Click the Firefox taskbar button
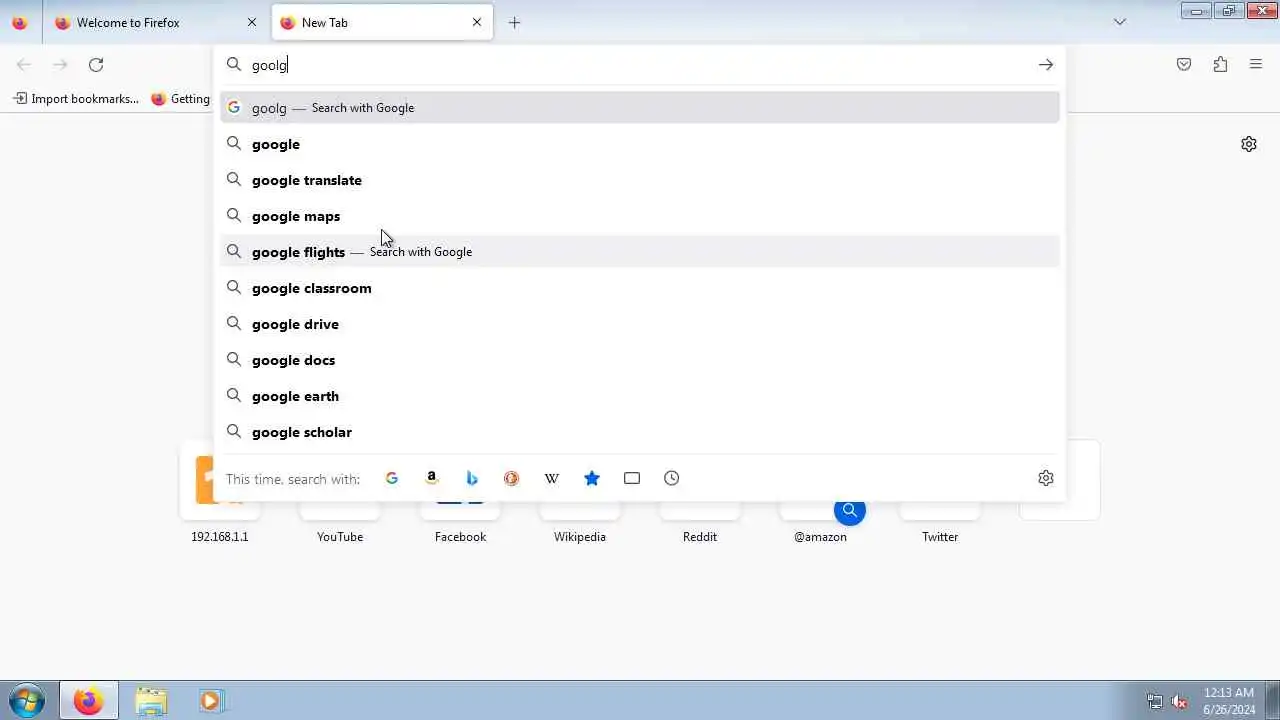1280x720 pixels. click(x=89, y=701)
